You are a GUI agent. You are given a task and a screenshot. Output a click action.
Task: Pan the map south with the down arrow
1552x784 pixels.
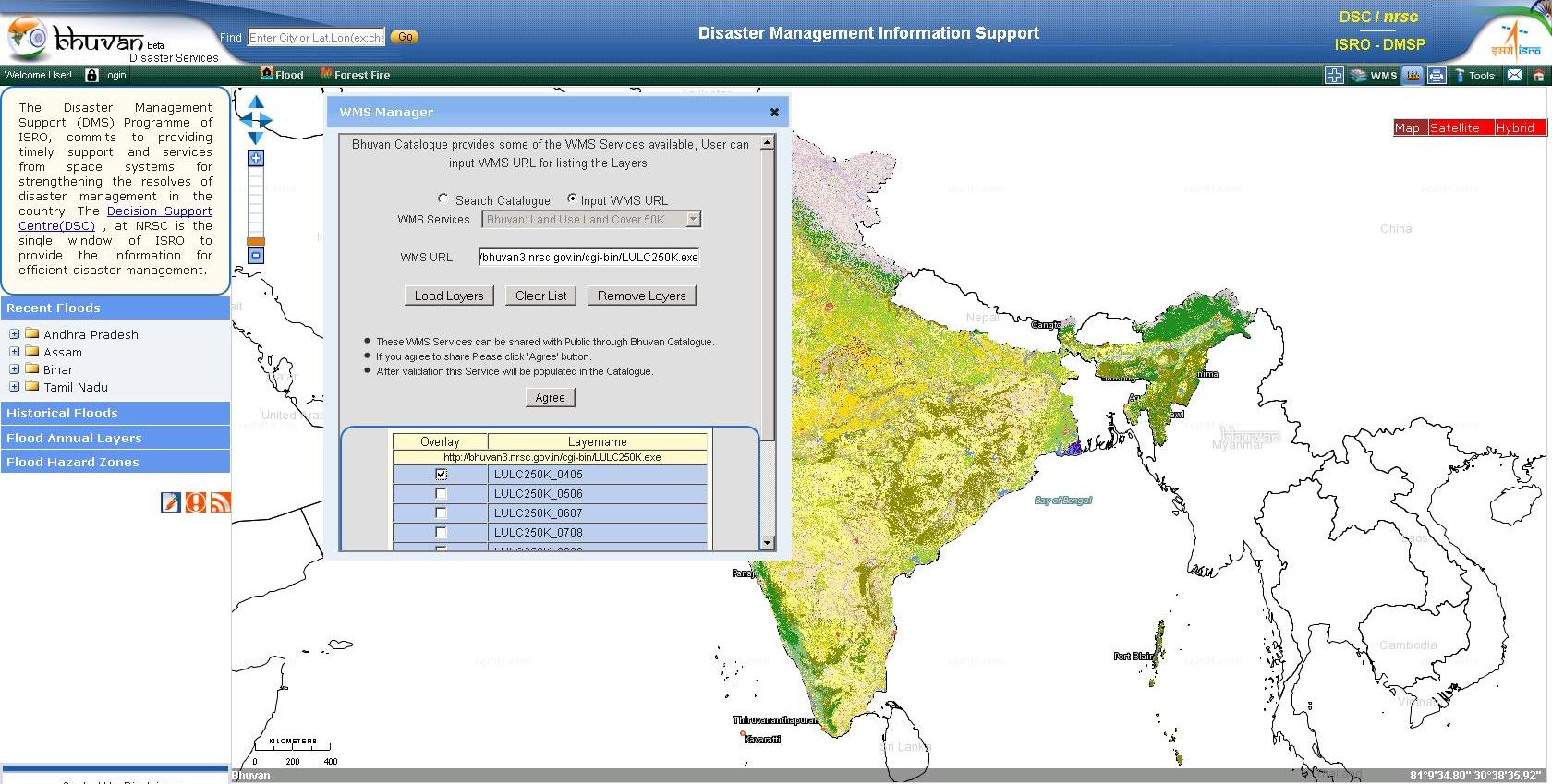[x=257, y=139]
